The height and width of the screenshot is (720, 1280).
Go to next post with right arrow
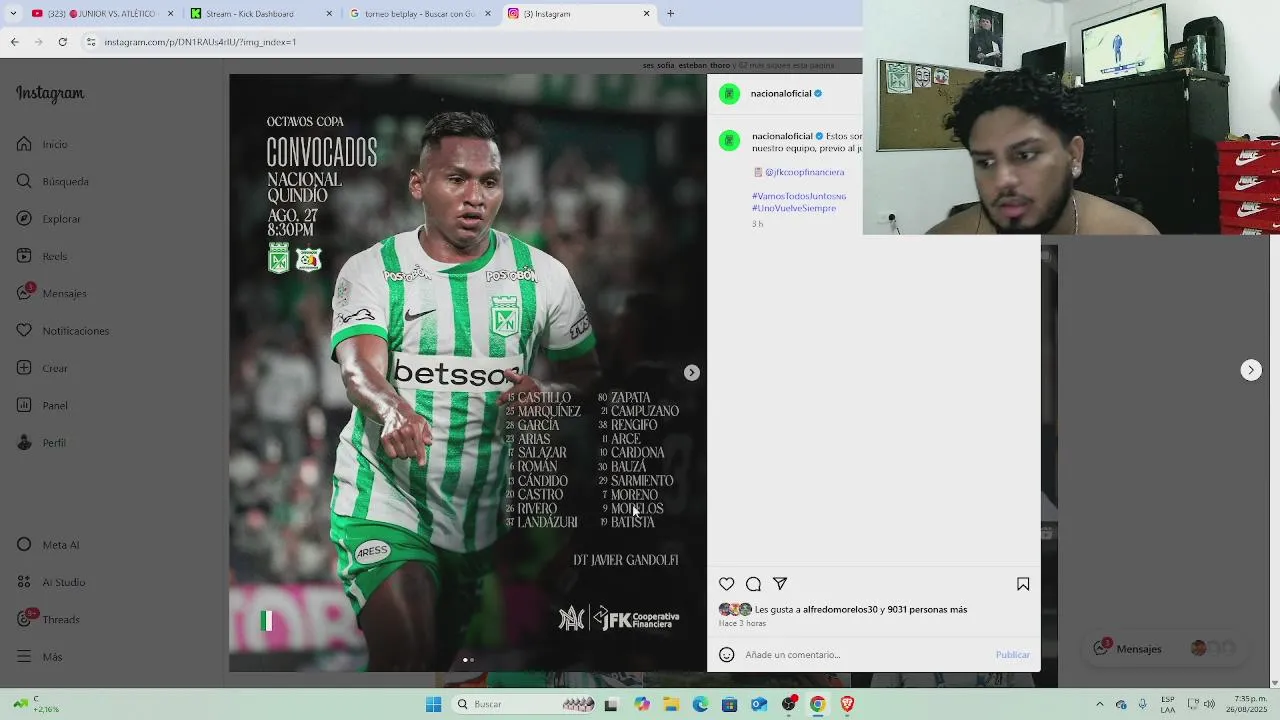coord(1251,370)
